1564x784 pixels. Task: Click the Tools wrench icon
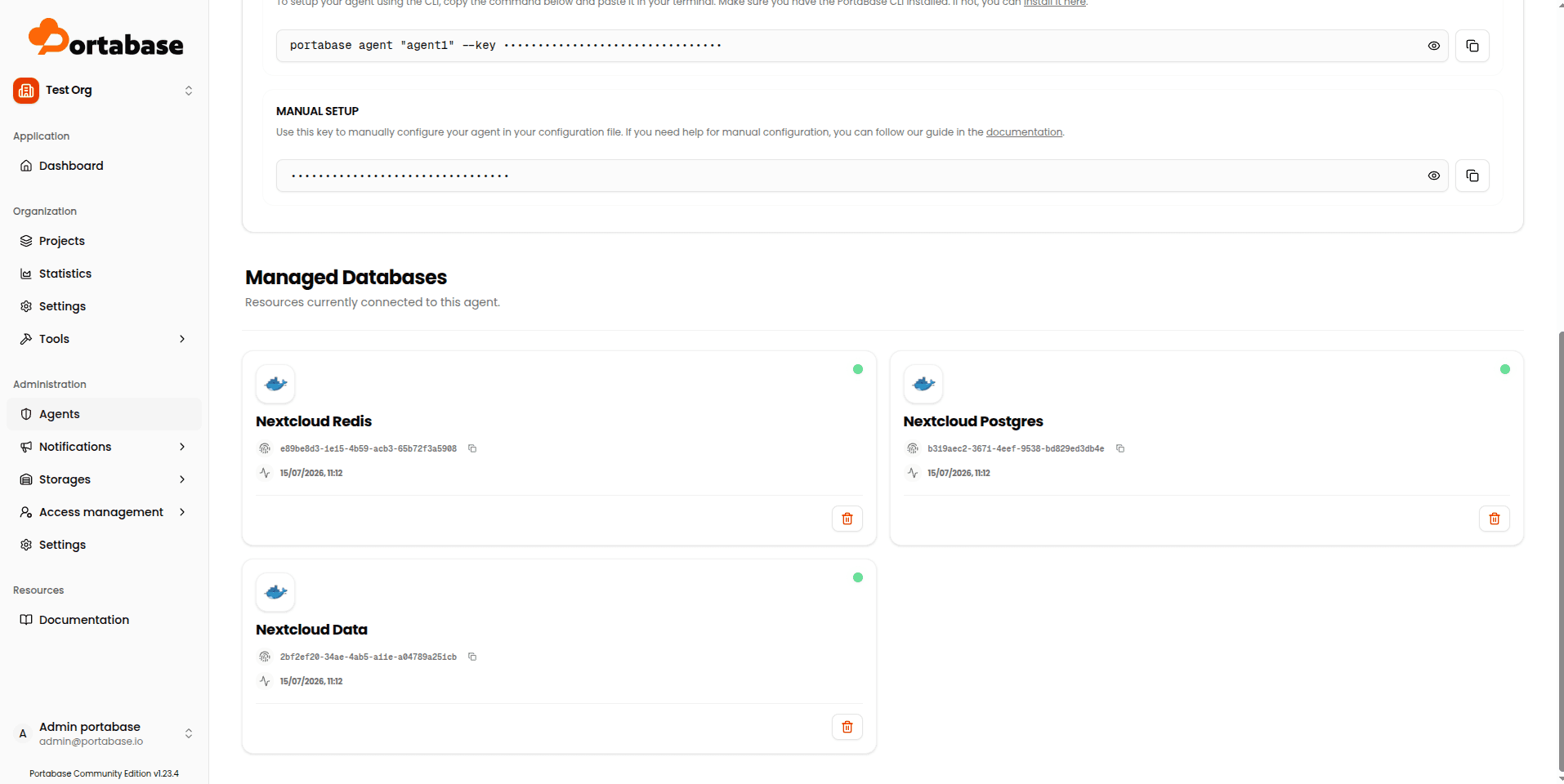26,339
